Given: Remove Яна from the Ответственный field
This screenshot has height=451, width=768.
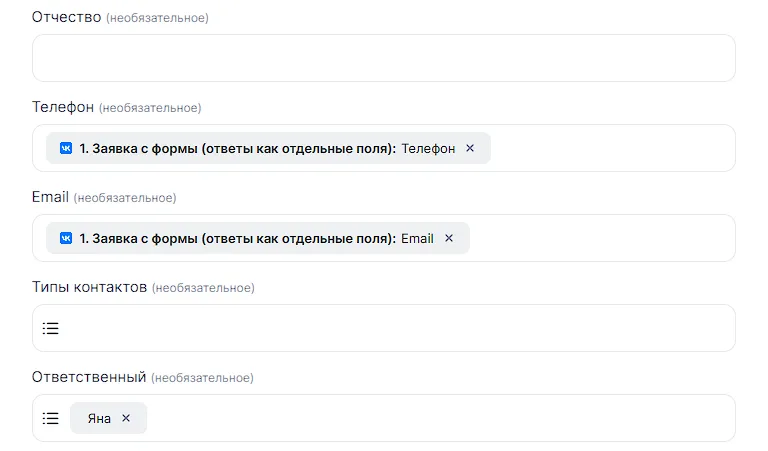Looking at the screenshot, I should coord(126,418).
